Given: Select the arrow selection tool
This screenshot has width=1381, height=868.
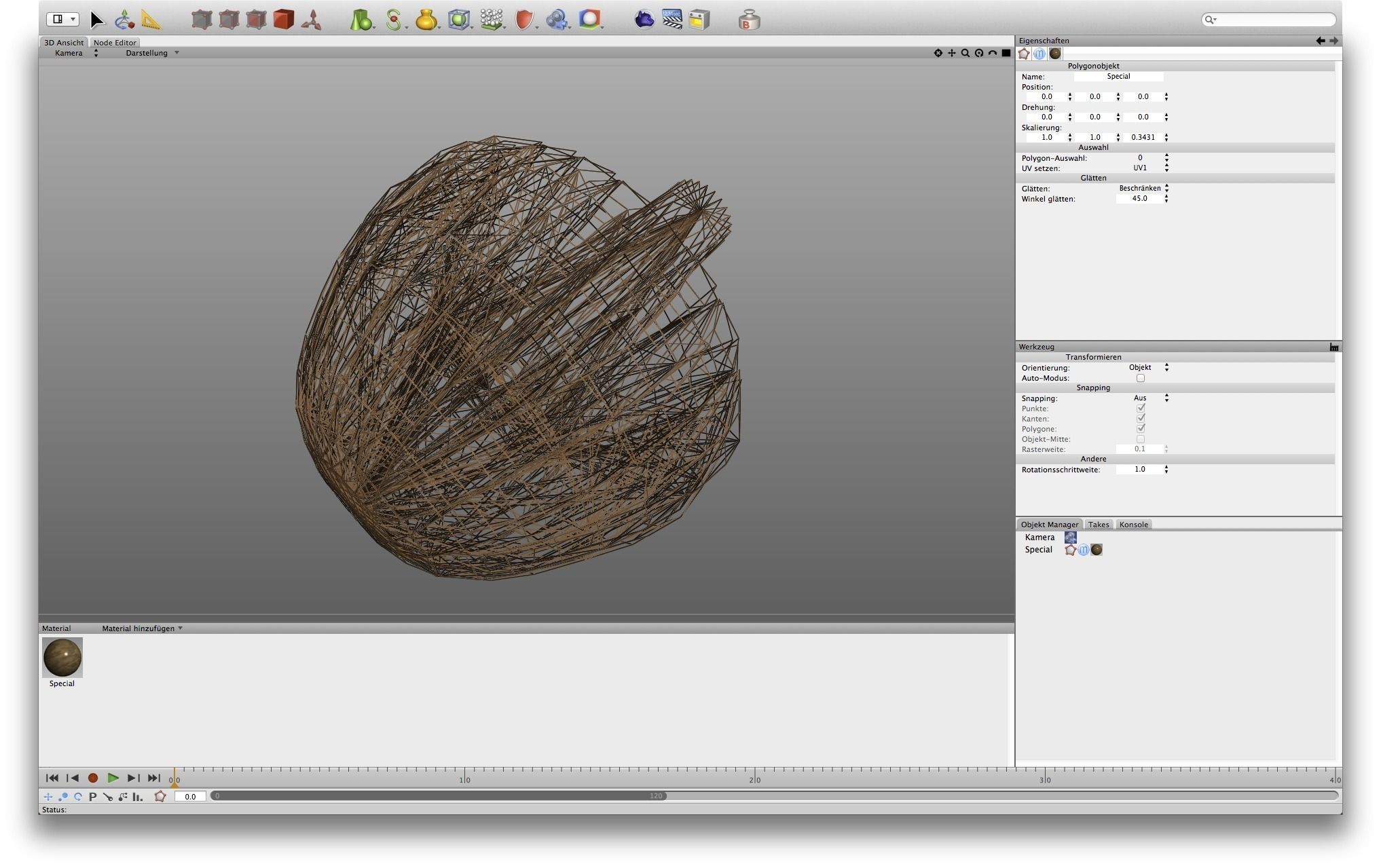Looking at the screenshot, I should click(x=97, y=20).
